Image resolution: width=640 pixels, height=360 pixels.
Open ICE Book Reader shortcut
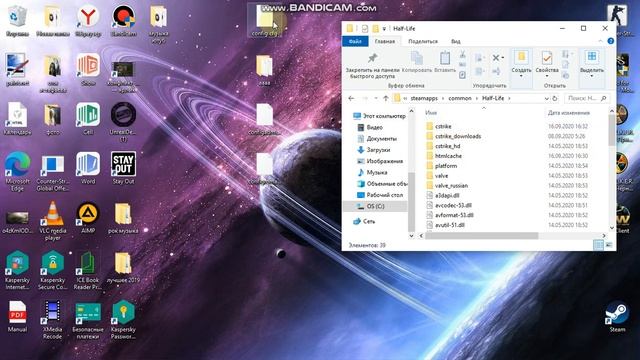click(87, 270)
